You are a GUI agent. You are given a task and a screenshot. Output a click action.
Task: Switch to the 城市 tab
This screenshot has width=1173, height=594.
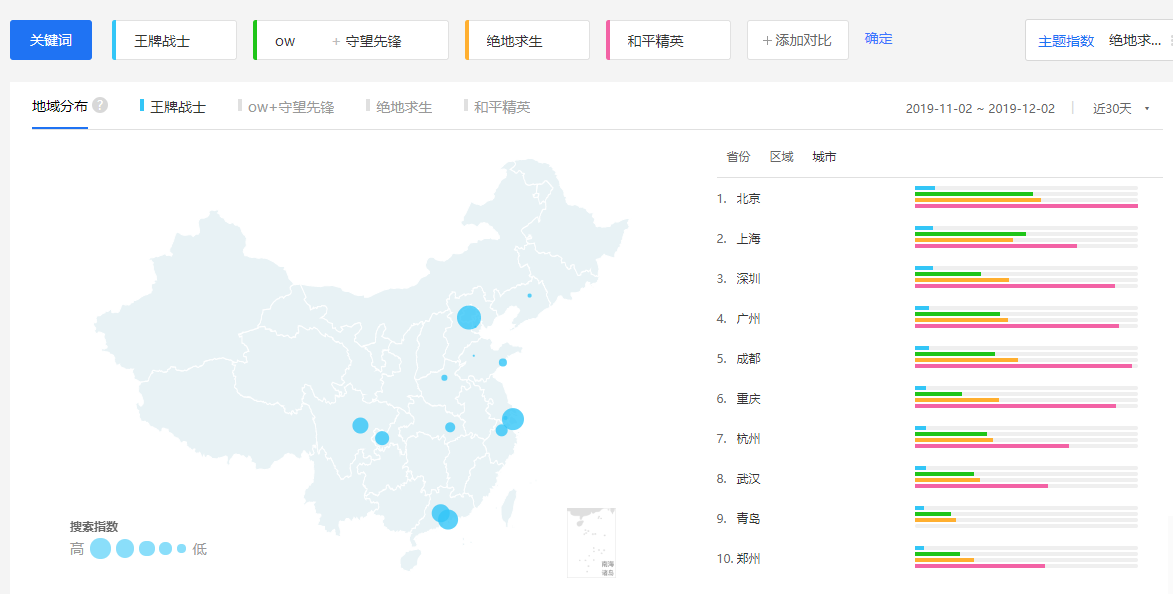[x=824, y=157]
